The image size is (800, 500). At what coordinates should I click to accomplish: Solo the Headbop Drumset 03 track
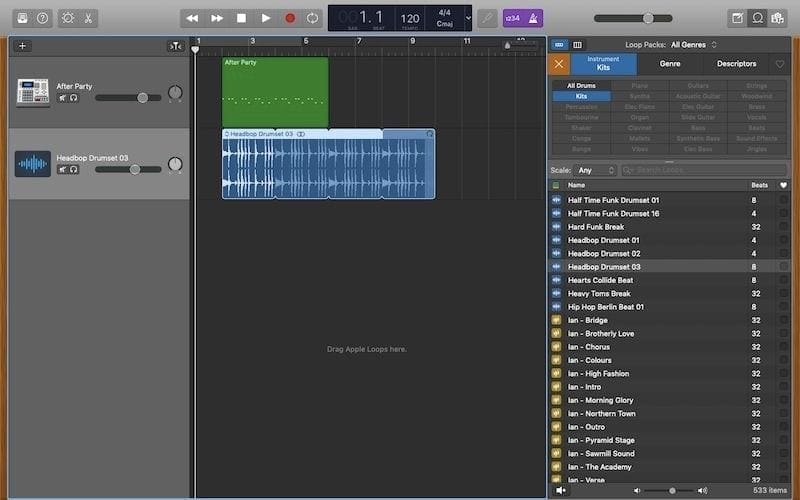point(73,169)
